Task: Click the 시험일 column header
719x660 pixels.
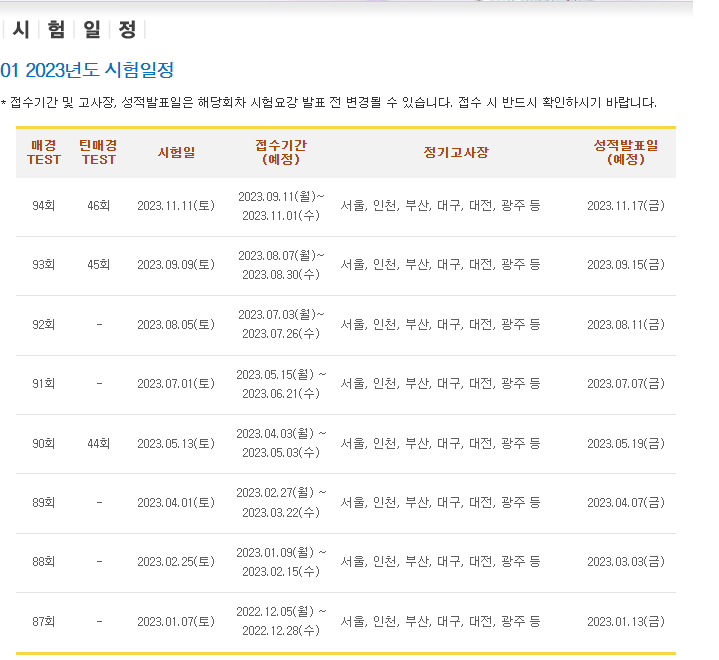Action: tap(176, 152)
